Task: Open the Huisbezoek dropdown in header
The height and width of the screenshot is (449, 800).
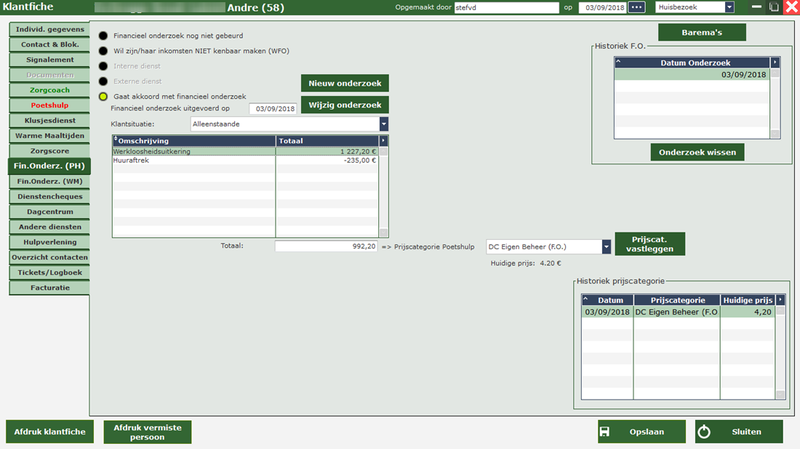Action: coord(728,8)
